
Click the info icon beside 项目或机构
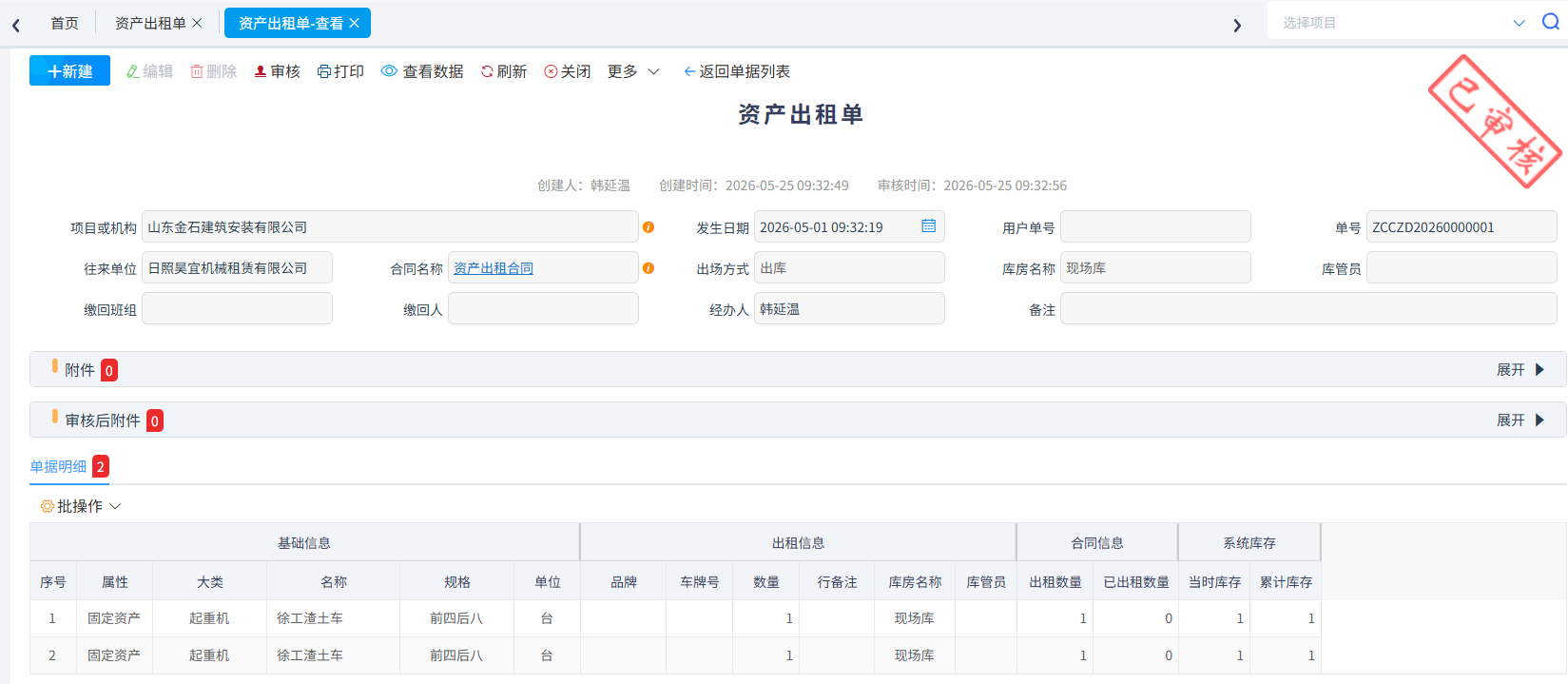coord(648,227)
